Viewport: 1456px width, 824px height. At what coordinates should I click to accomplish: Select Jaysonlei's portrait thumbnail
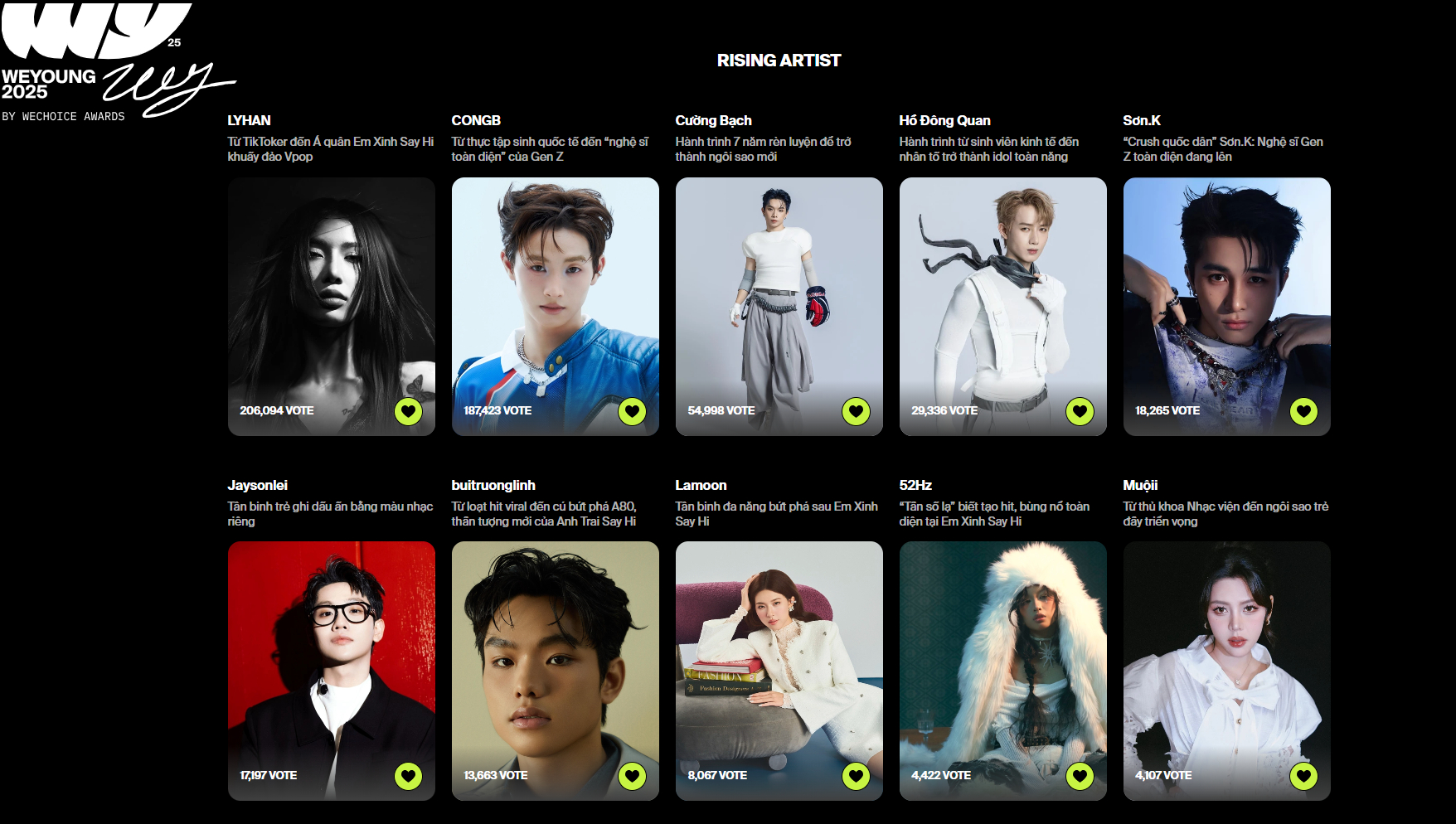coord(332,671)
